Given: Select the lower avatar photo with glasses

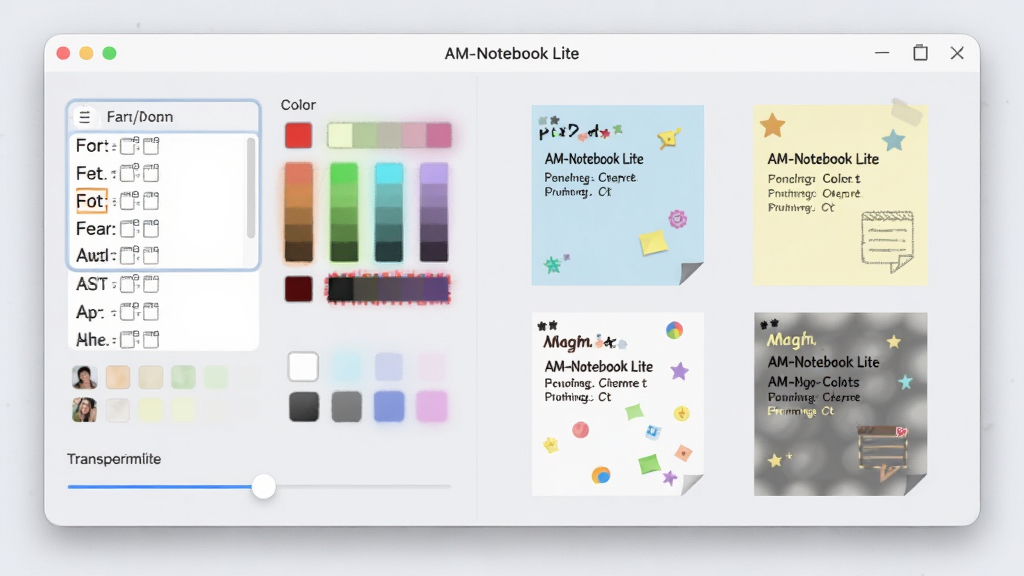Looking at the screenshot, I should tap(84, 410).
